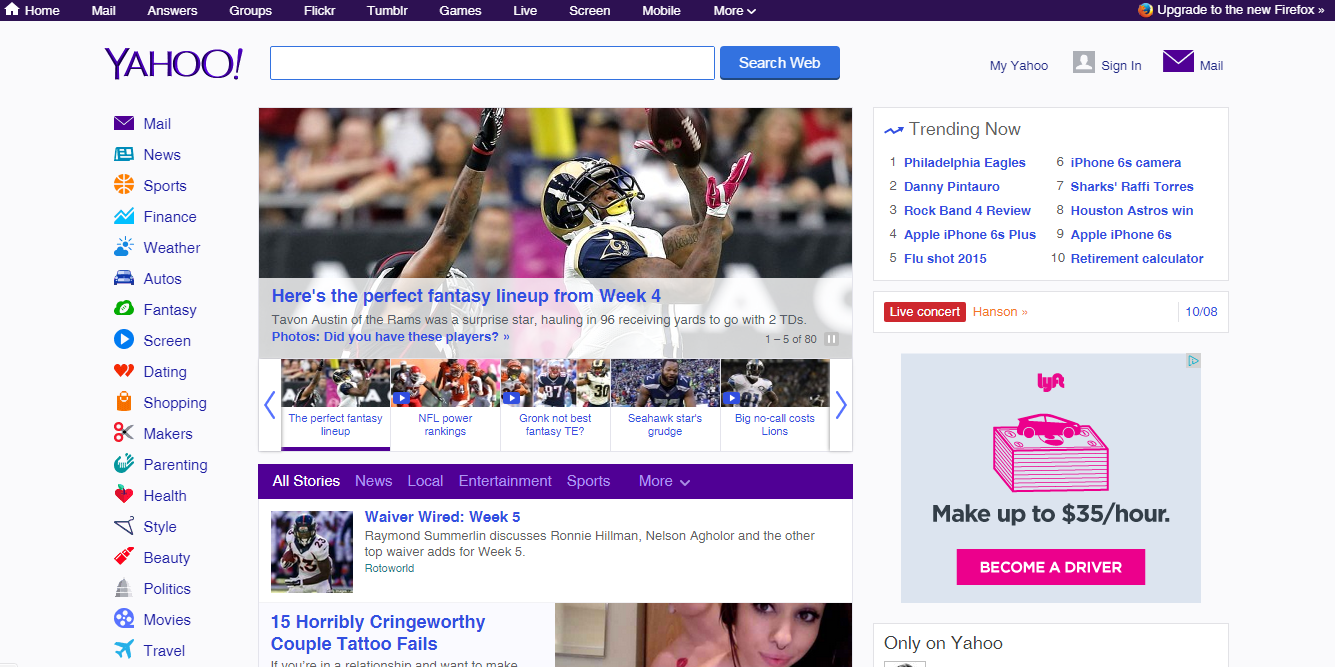Screen dimensions: 1335x667
Task: Click the Live concert red badge
Action: tap(925, 312)
